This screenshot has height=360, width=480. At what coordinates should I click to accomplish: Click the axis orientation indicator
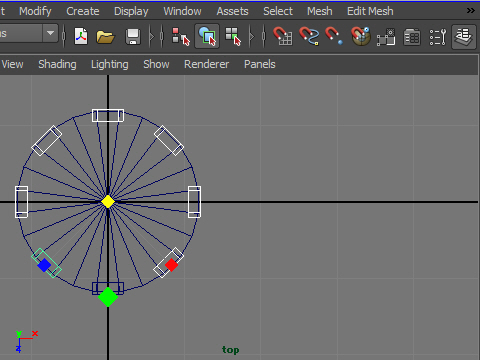[x=26, y=341]
